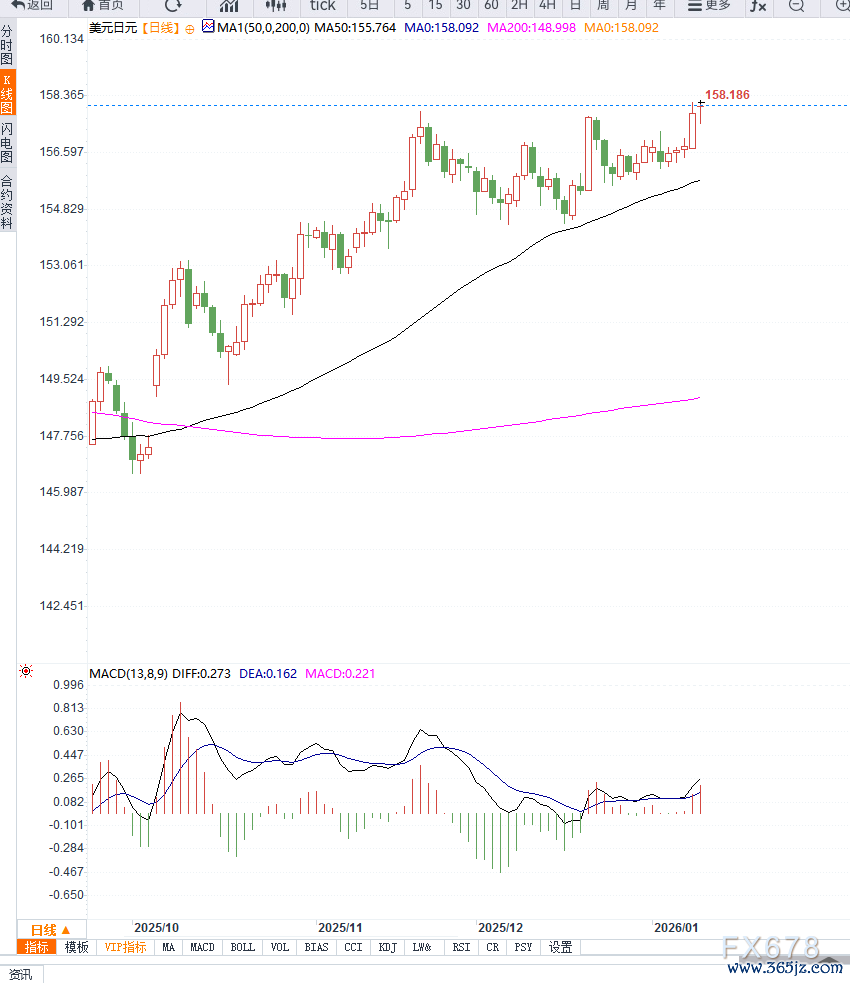Click the refresh icon in top toolbar

point(173,5)
